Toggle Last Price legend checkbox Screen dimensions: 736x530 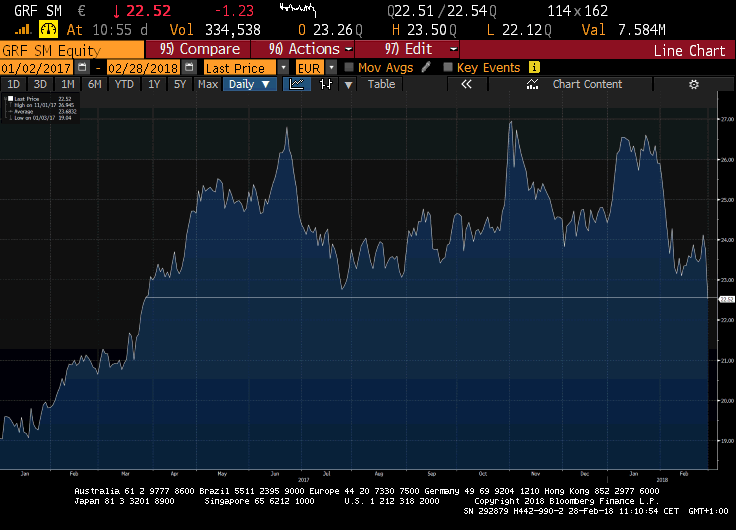tap(10, 99)
